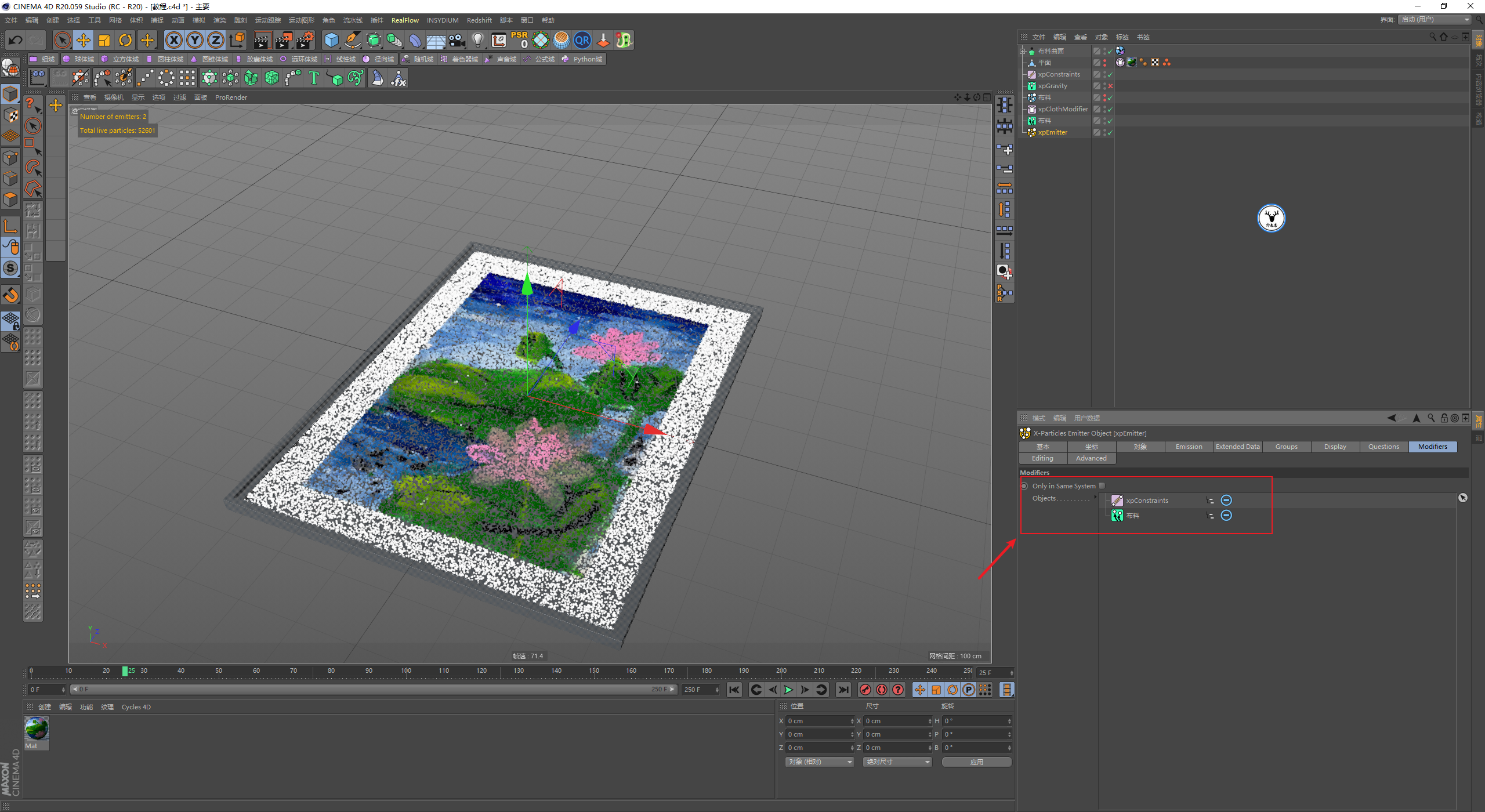This screenshot has height=812, width=1485.
Task: Click the MoGraph fx effector icon
Action: [x=399, y=78]
